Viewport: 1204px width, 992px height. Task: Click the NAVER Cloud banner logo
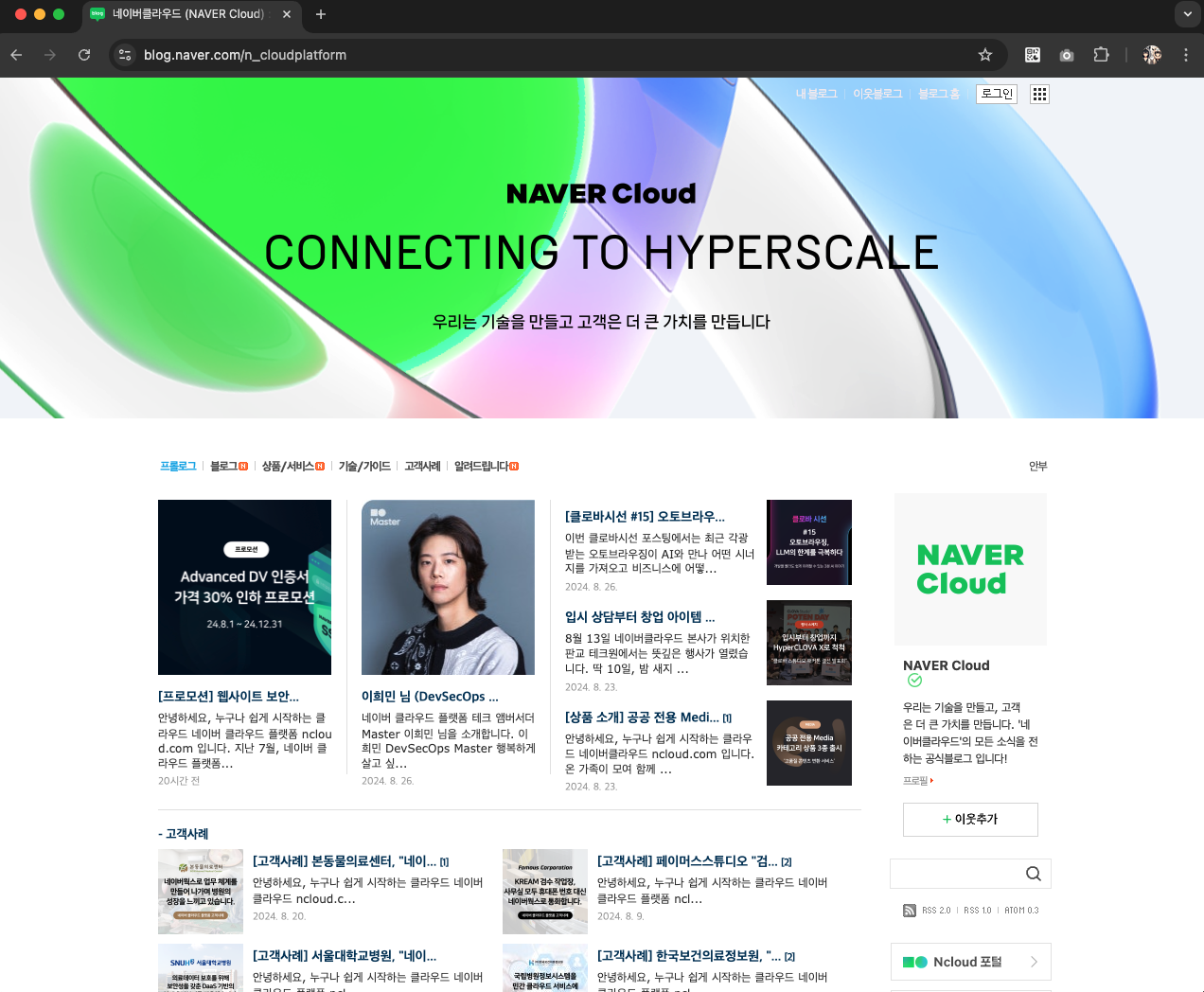coord(601,193)
